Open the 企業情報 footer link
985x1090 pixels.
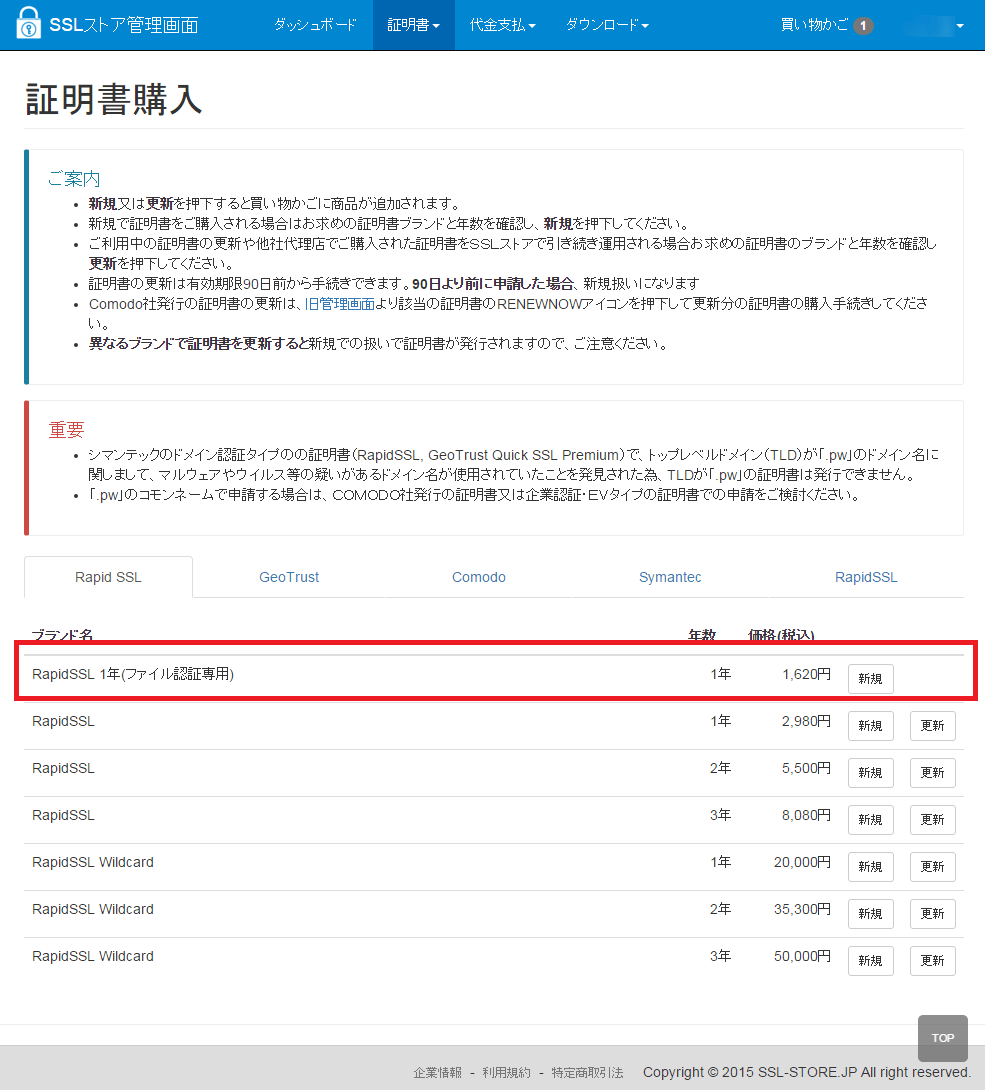(438, 1073)
